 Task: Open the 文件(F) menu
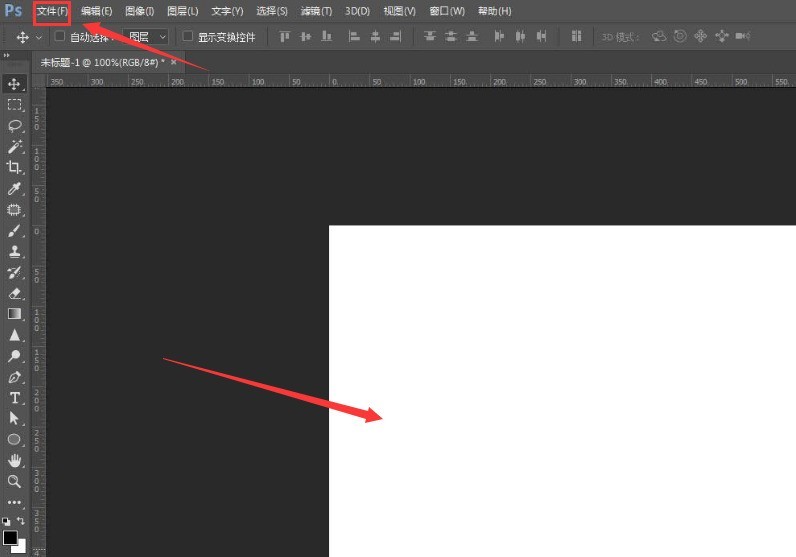(52, 11)
